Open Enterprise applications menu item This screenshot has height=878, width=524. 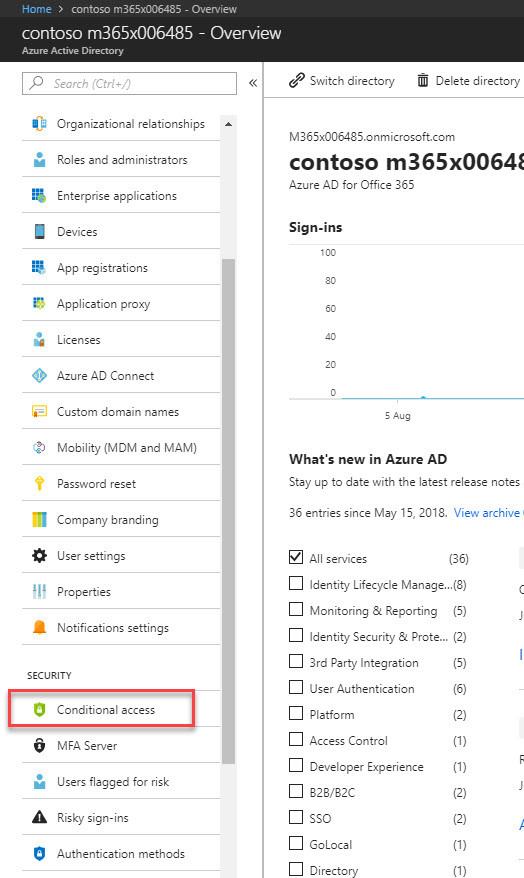[x=121, y=195]
